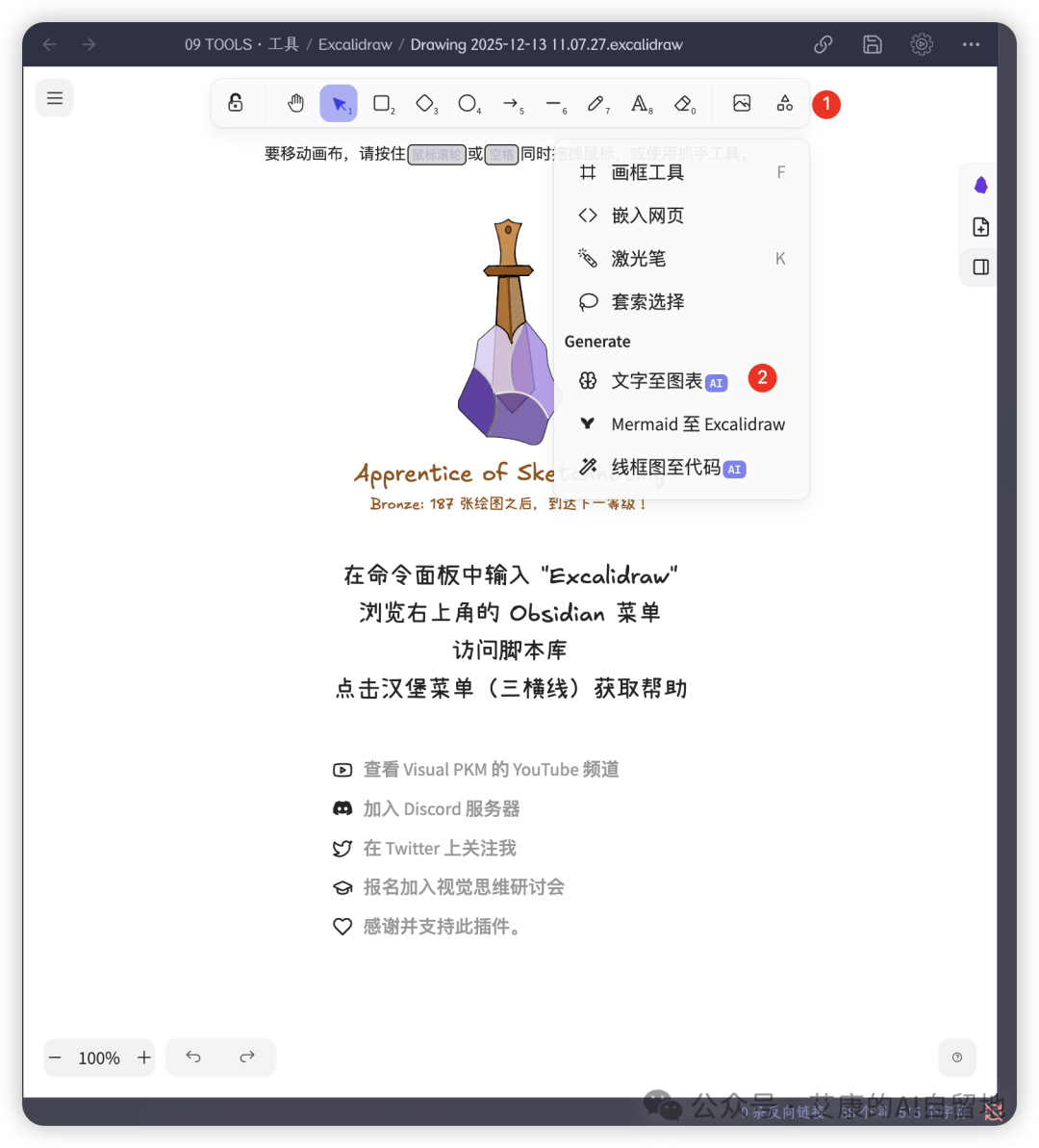Viewport: 1039px width, 1148px height.
Task: Open 文字至图表 AI generator
Action: tap(682, 381)
